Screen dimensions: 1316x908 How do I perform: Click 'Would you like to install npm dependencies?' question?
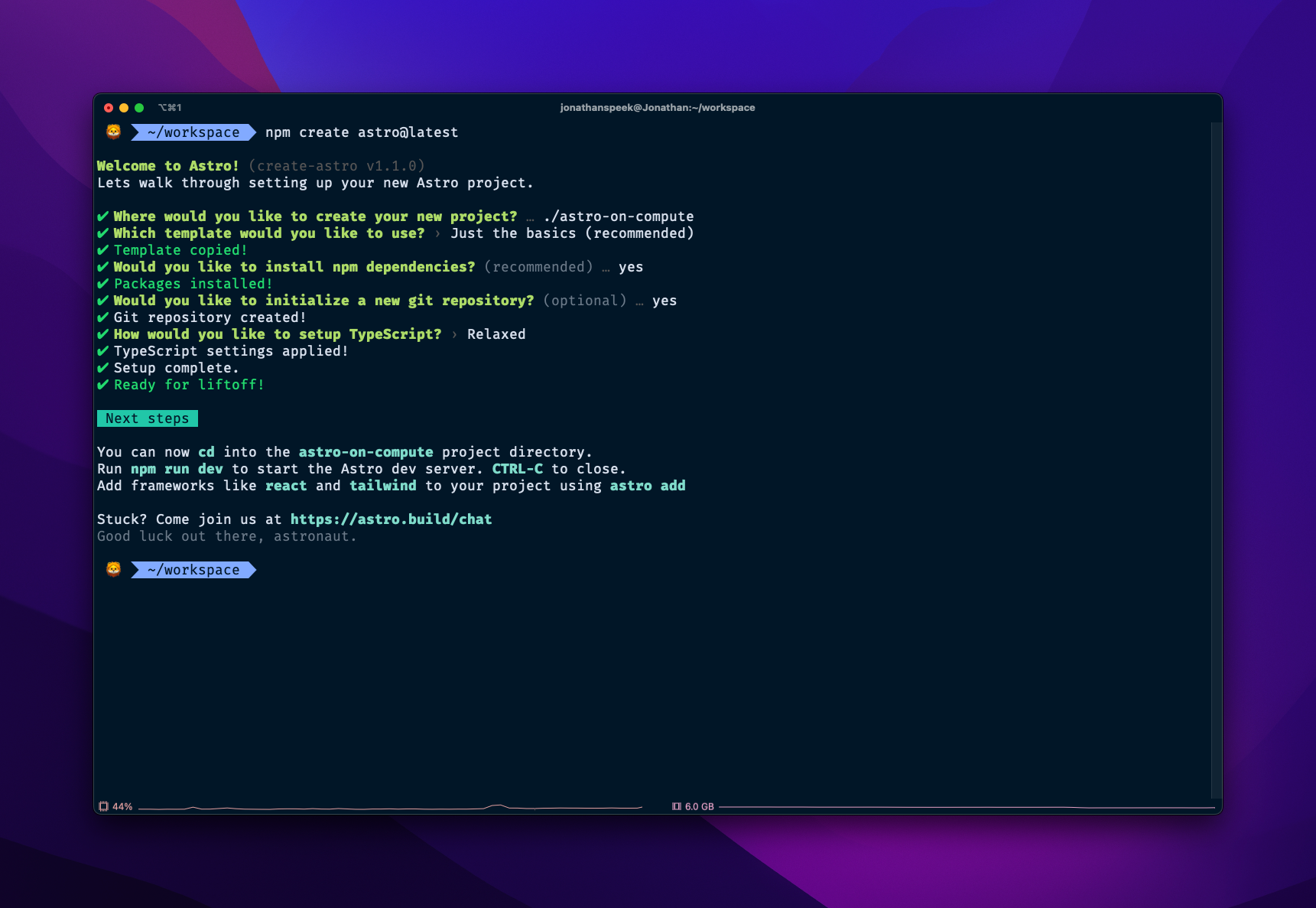click(294, 267)
